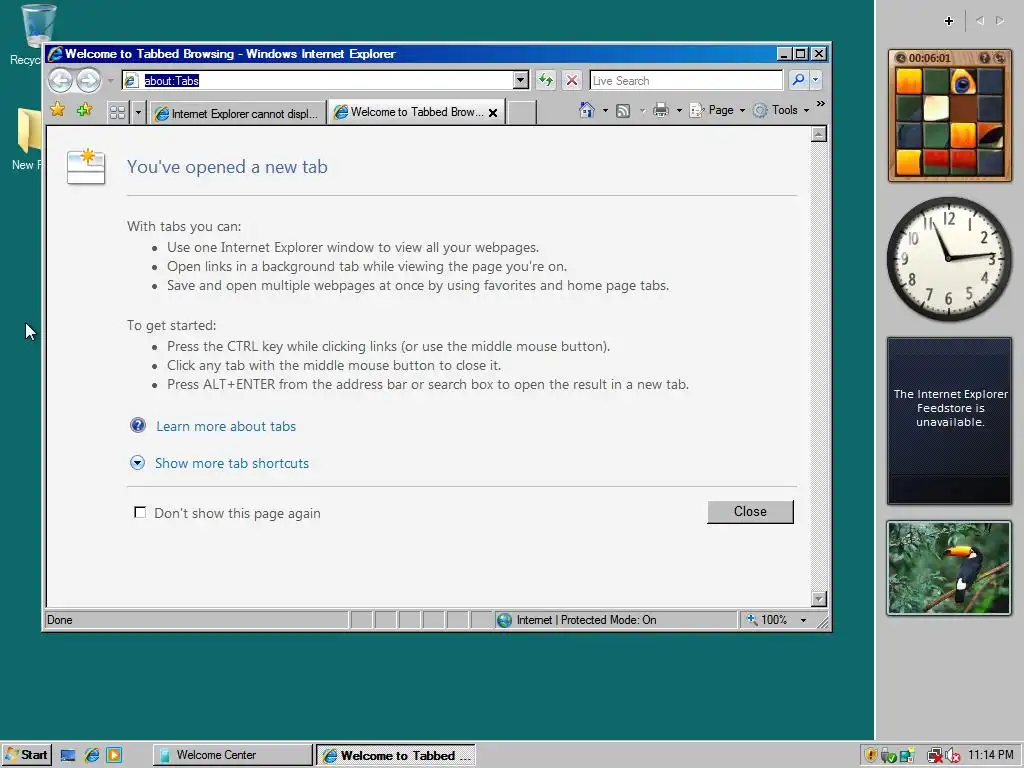This screenshot has height=768, width=1024.
Task: Shuffle the puzzle with the solve icon
Action: 999,58
